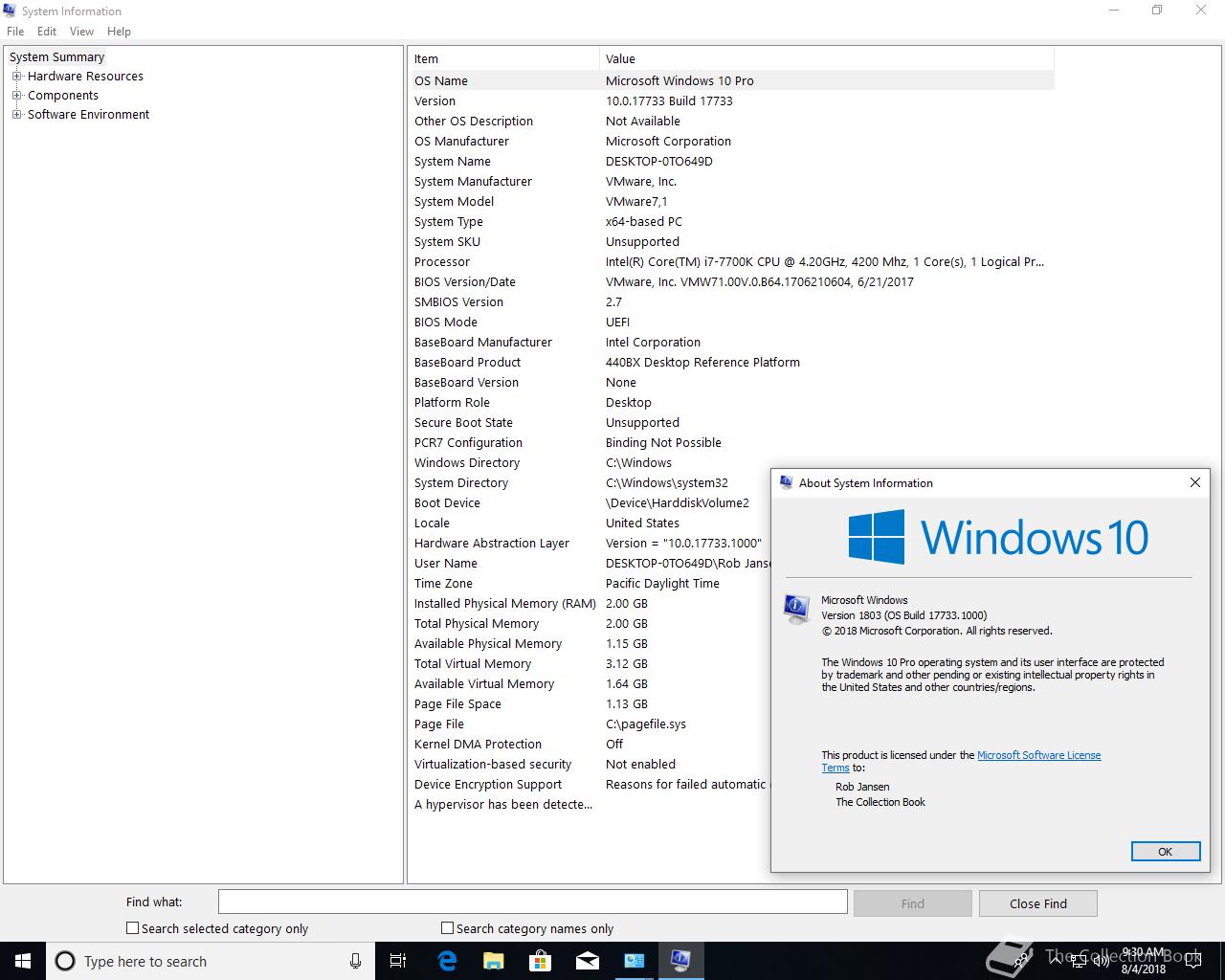The image size is (1225, 980).
Task: Click the Windows 10 logo in About dialog
Action: coord(998,536)
